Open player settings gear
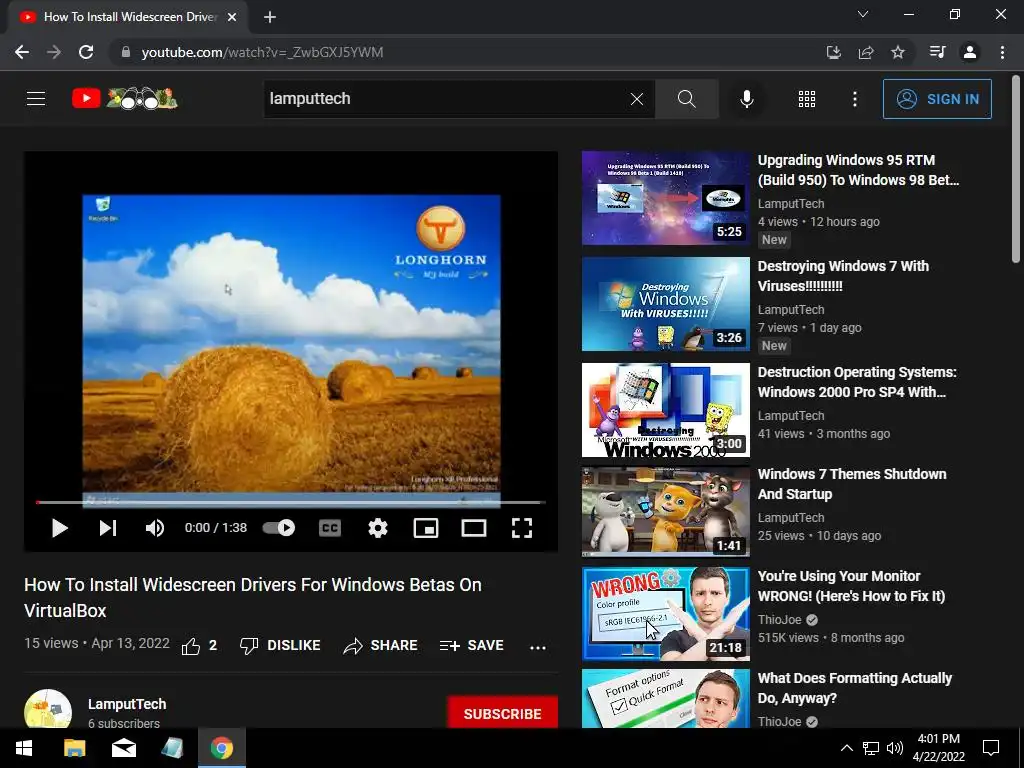This screenshot has height=768, width=1024. pos(377,528)
